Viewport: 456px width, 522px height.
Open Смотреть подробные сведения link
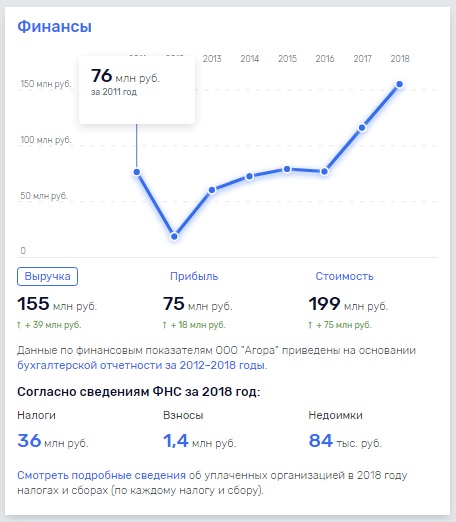[101, 475]
